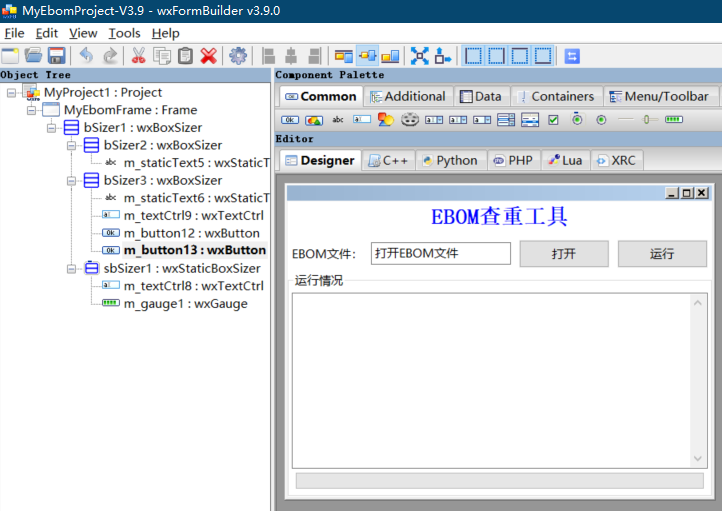Screen dimensions: 722x511
Task: Show the Lua editor tab
Action: 566,161
